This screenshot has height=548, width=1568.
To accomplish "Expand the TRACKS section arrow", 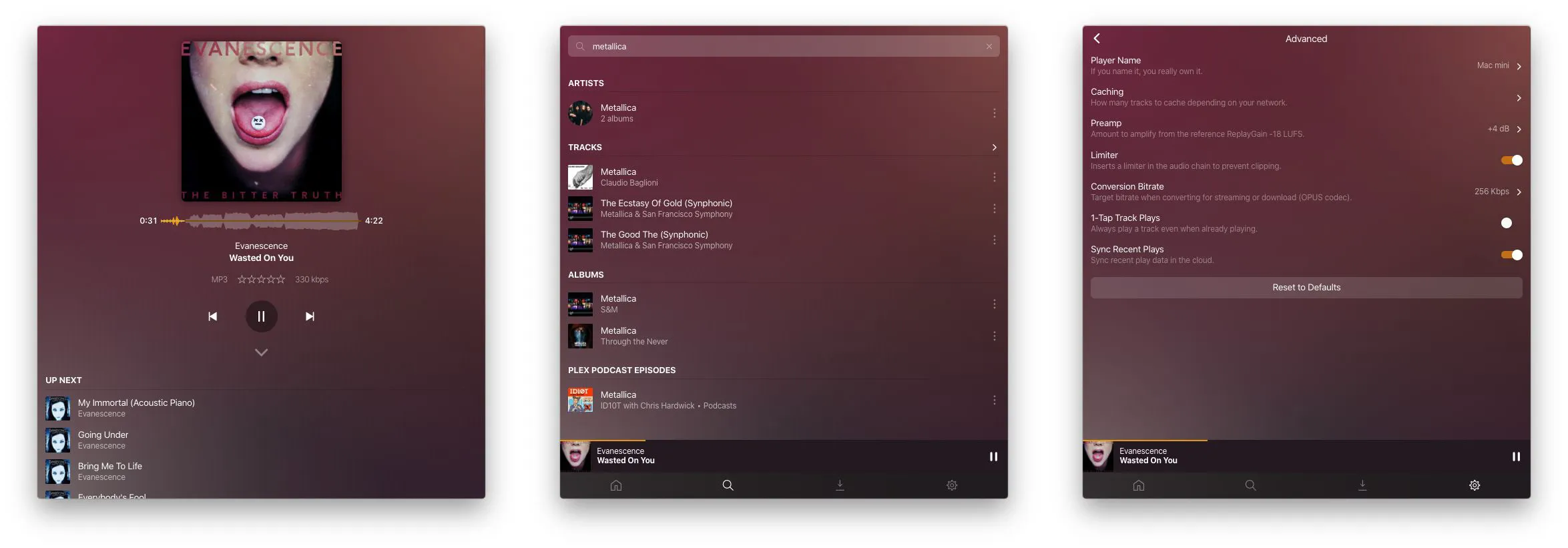I will [x=994, y=147].
